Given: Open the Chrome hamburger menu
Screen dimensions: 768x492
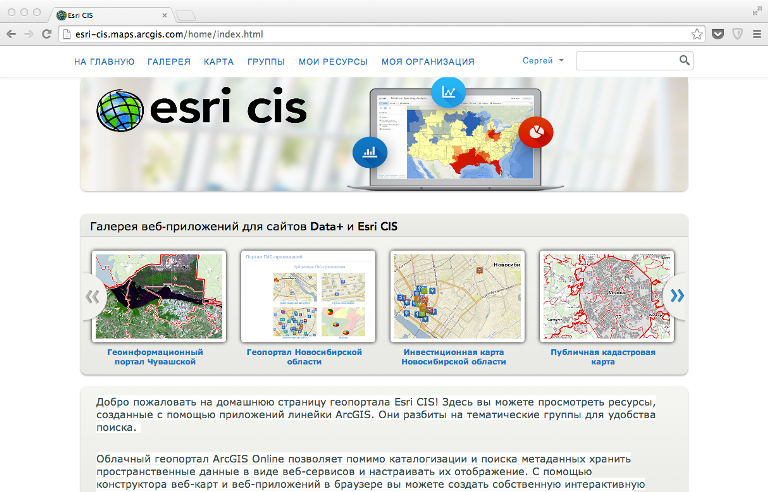Looking at the screenshot, I should [x=757, y=34].
